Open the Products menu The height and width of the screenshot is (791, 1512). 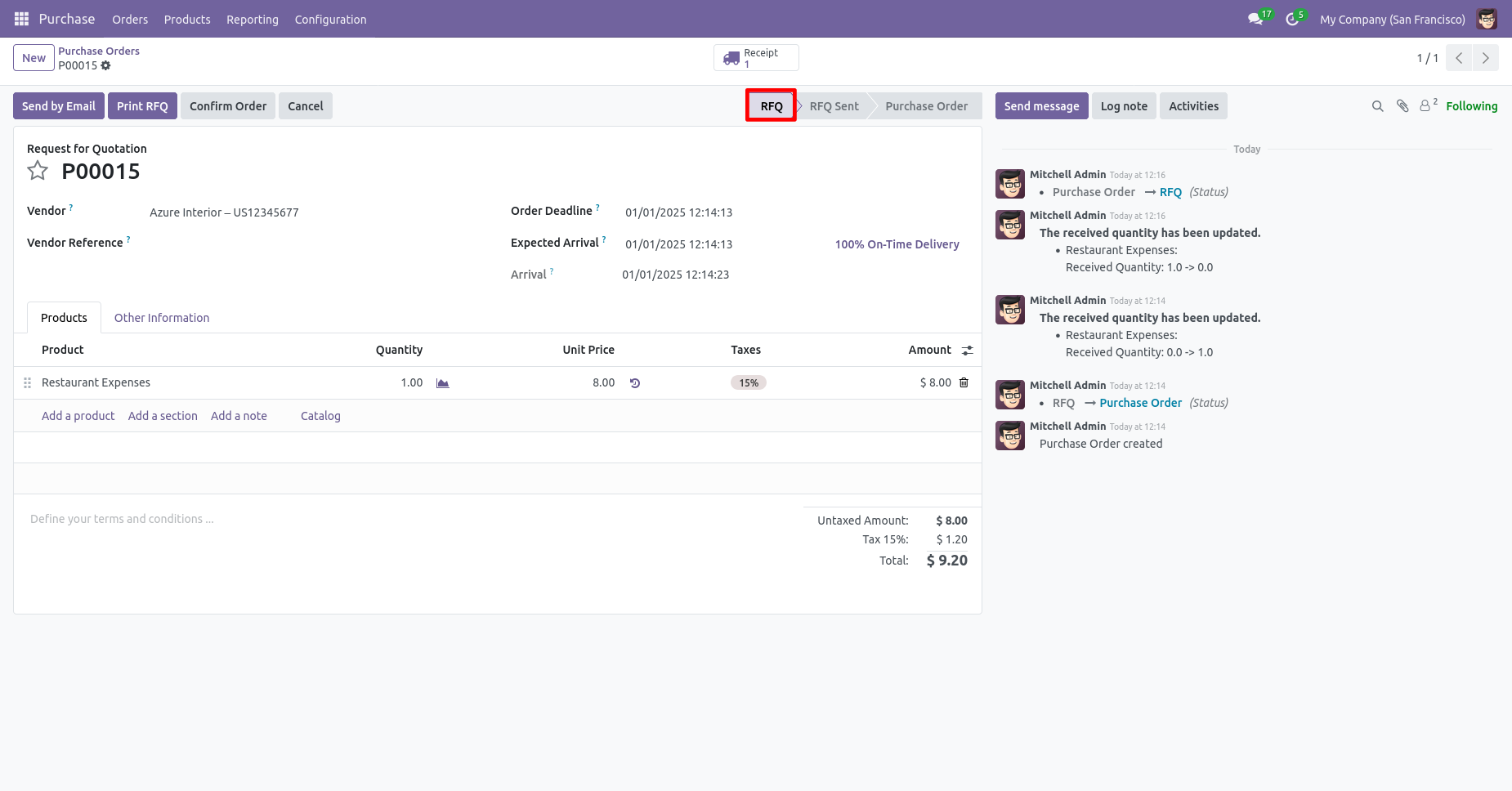[187, 19]
